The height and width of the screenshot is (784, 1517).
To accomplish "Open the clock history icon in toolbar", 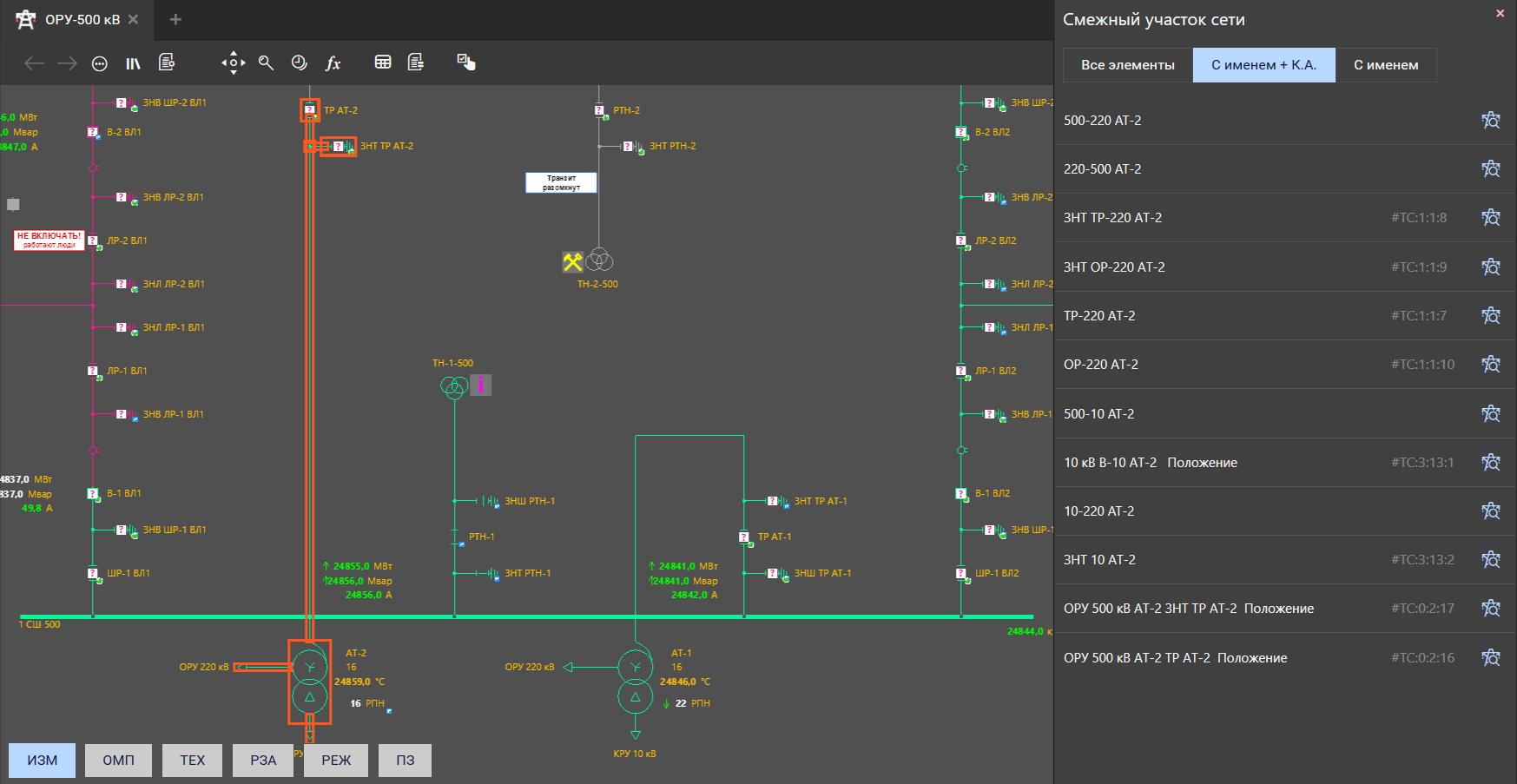I will pos(299,63).
